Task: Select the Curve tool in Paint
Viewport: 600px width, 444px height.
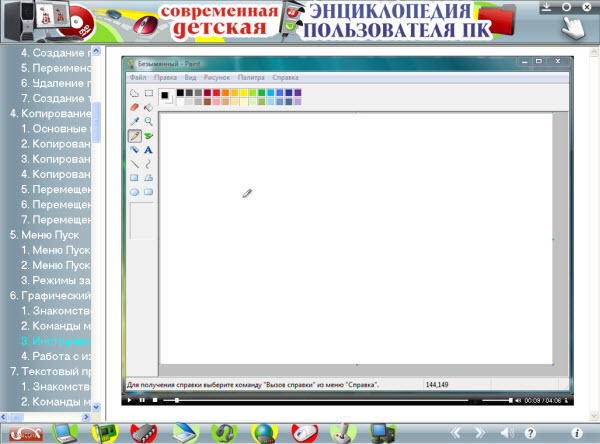Action: click(148, 164)
